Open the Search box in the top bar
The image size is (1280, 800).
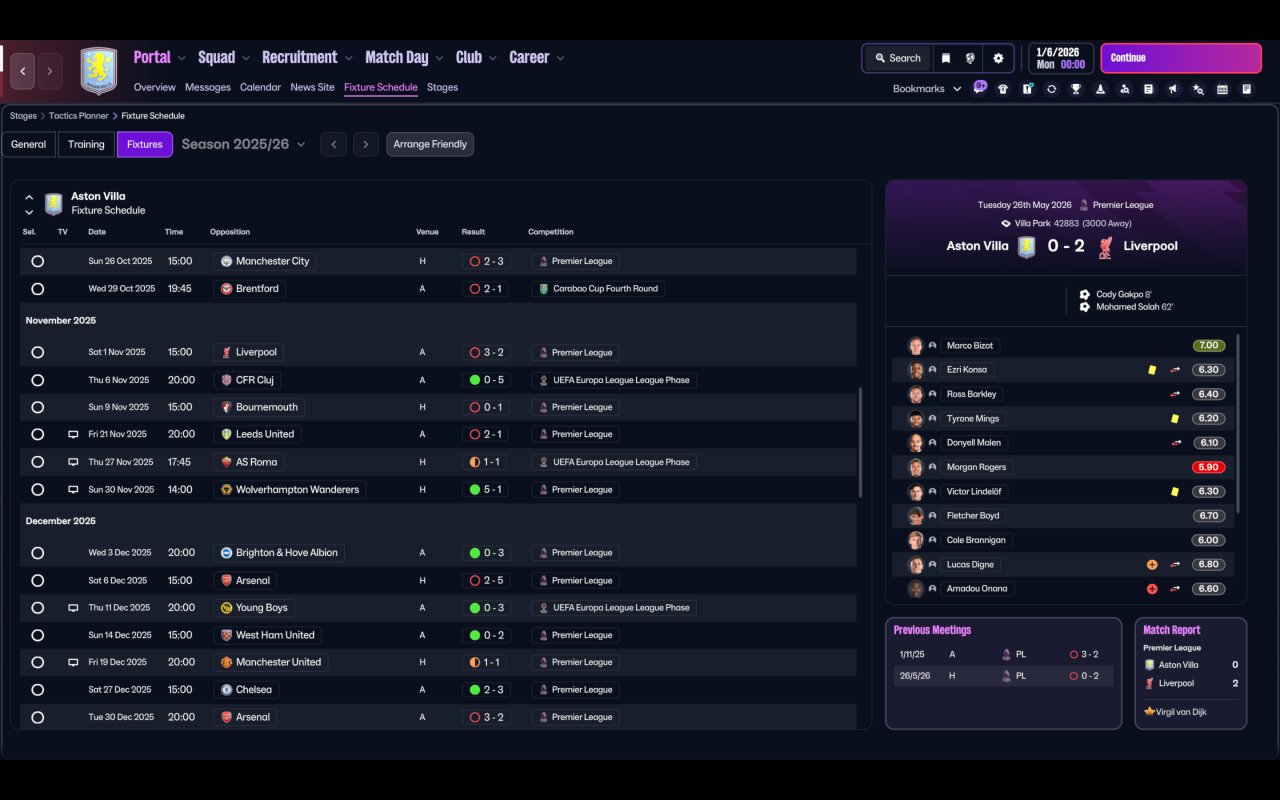(x=897, y=58)
